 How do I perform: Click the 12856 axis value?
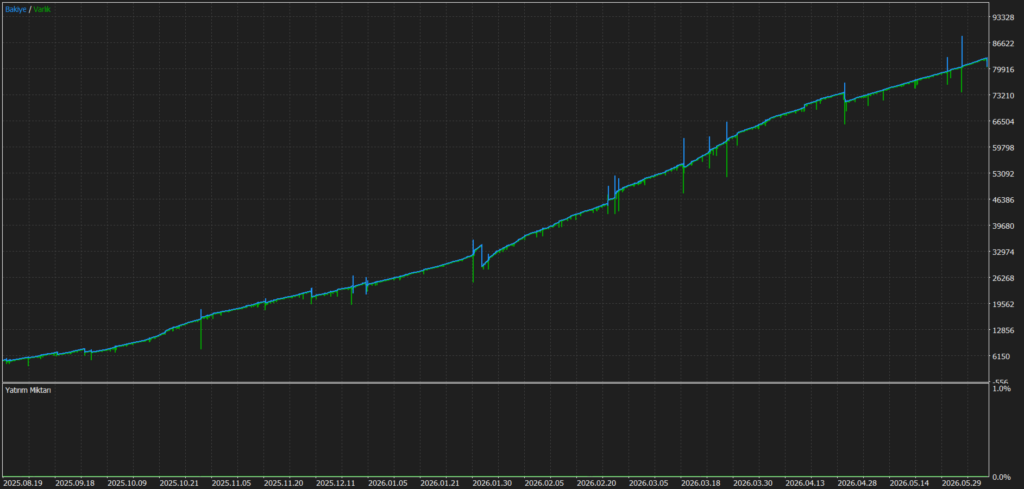pos(1002,330)
